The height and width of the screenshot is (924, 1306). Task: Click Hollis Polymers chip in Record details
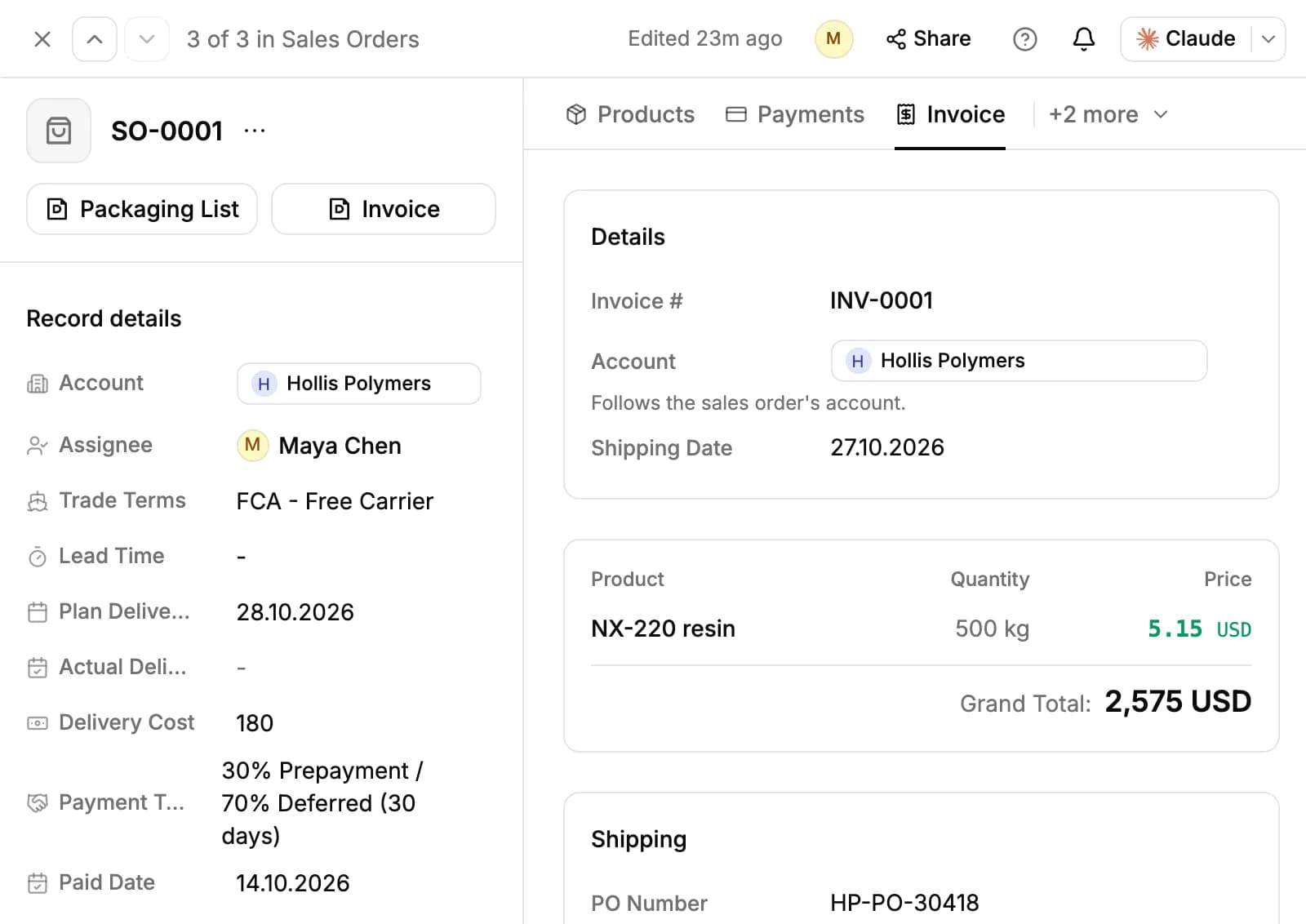[x=359, y=384]
